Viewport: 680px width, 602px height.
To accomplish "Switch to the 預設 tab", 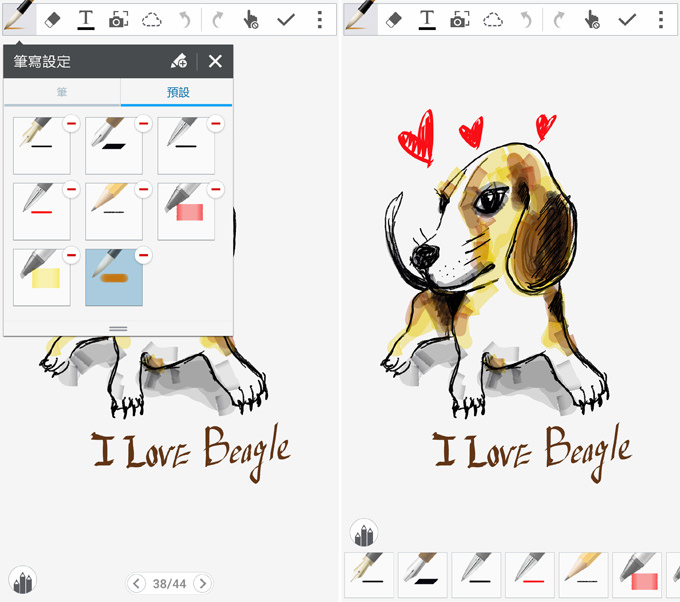I will [x=176, y=92].
